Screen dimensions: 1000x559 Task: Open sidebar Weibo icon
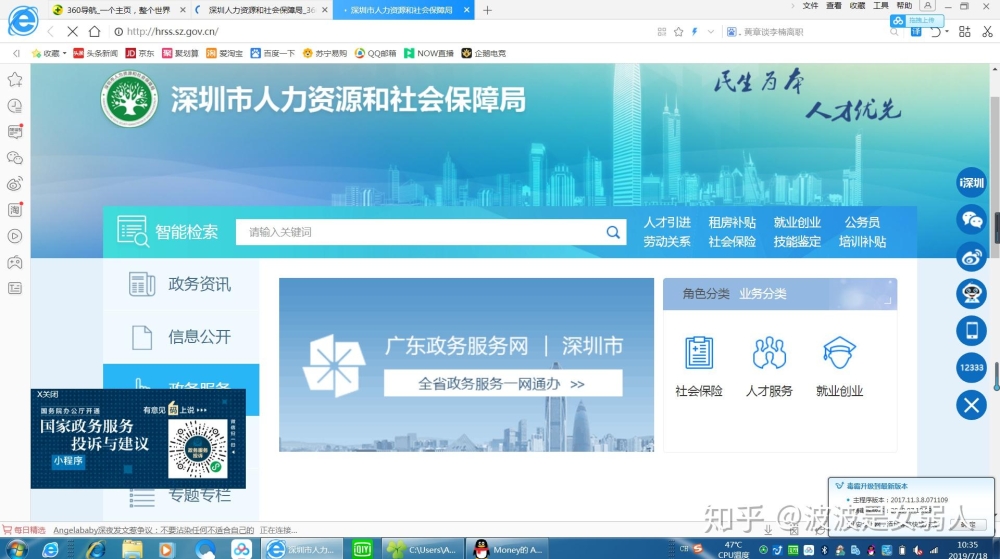(15, 184)
